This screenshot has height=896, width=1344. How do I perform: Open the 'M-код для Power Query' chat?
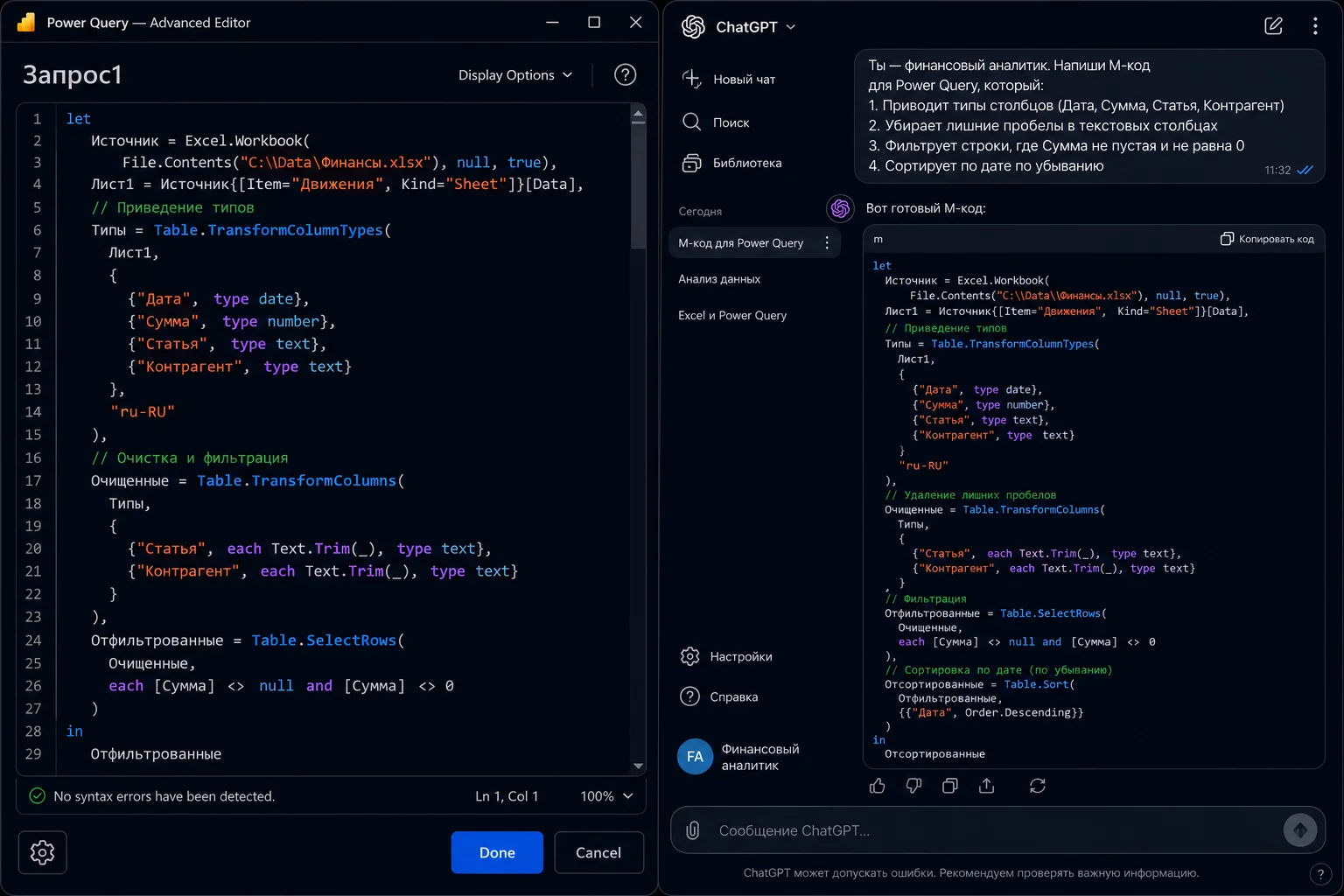point(741,243)
